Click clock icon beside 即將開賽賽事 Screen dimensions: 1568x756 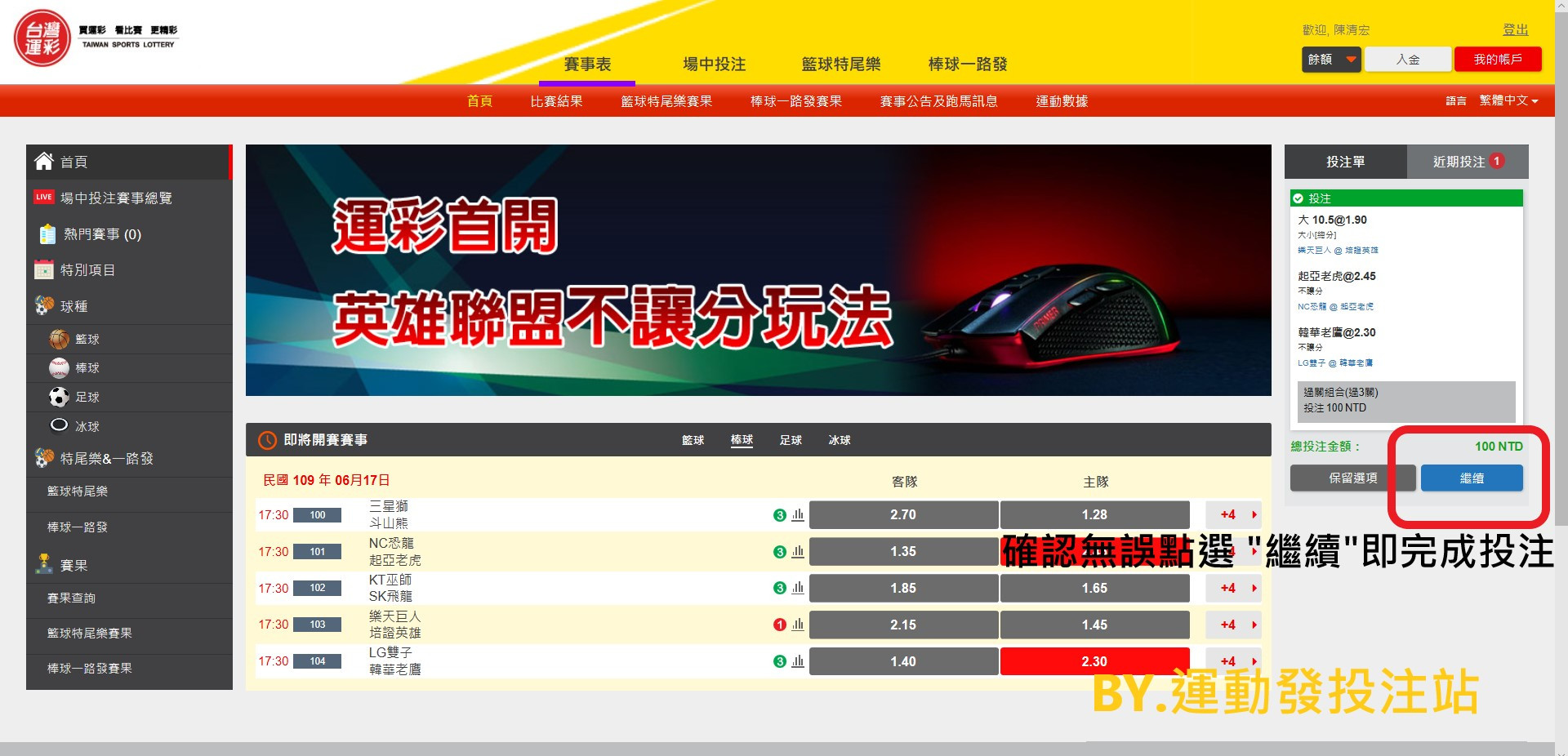267,440
